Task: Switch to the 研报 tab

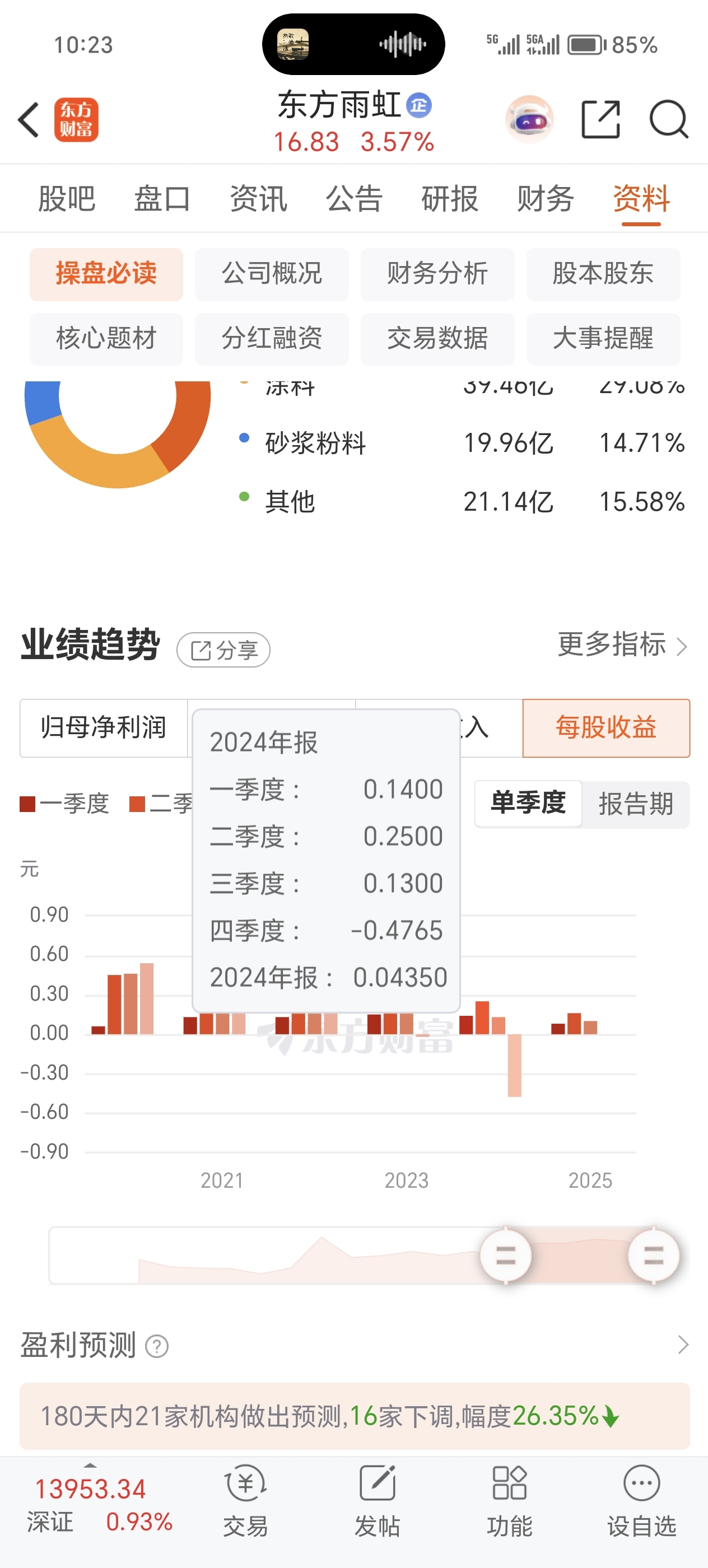Action: pos(450,198)
